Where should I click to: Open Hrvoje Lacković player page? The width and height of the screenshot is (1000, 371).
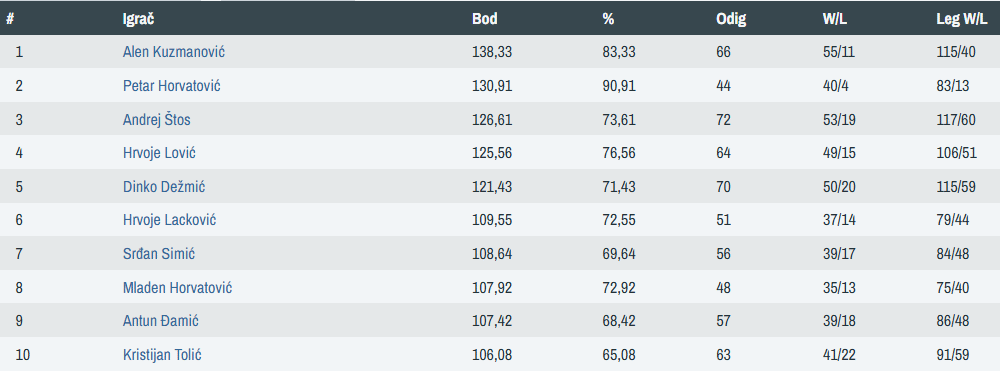[169, 220]
